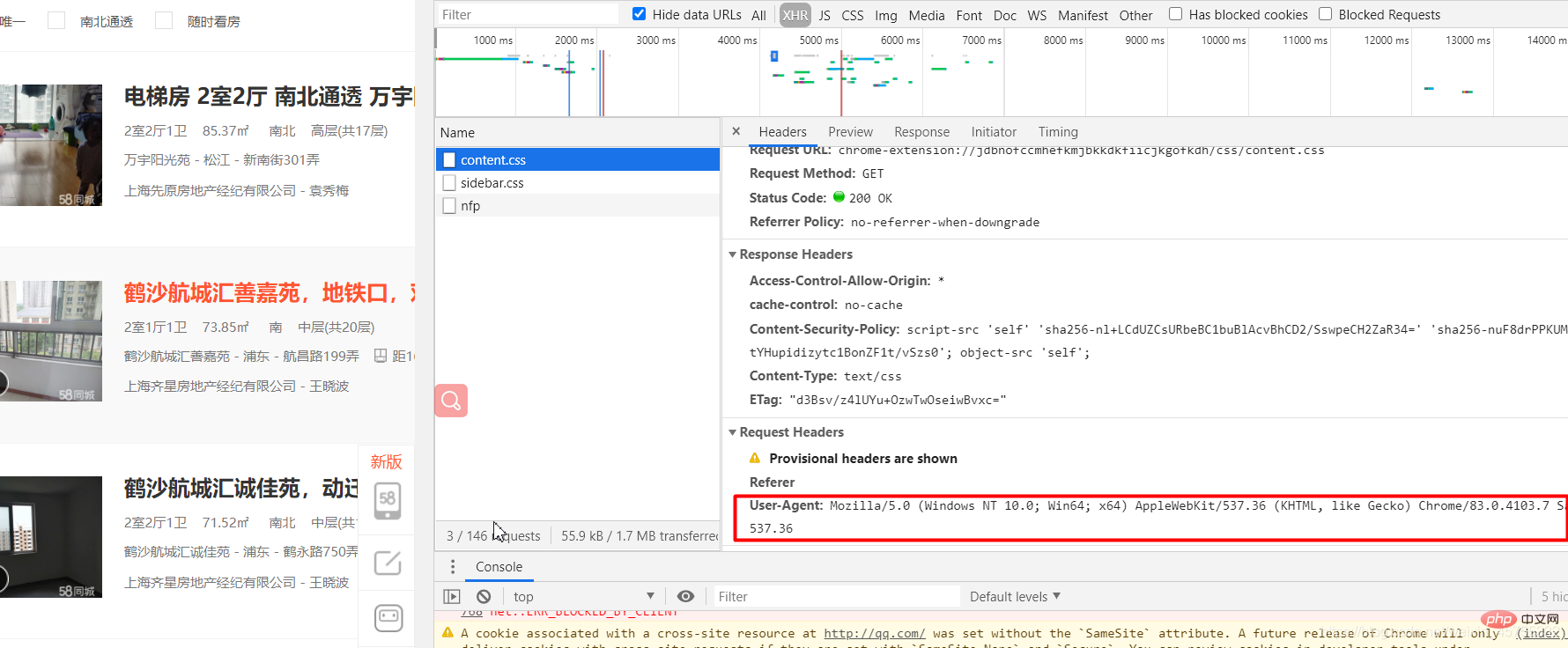Open the drawer three-dot menu
The height and width of the screenshot is (648, 1568).
[453, 567]
